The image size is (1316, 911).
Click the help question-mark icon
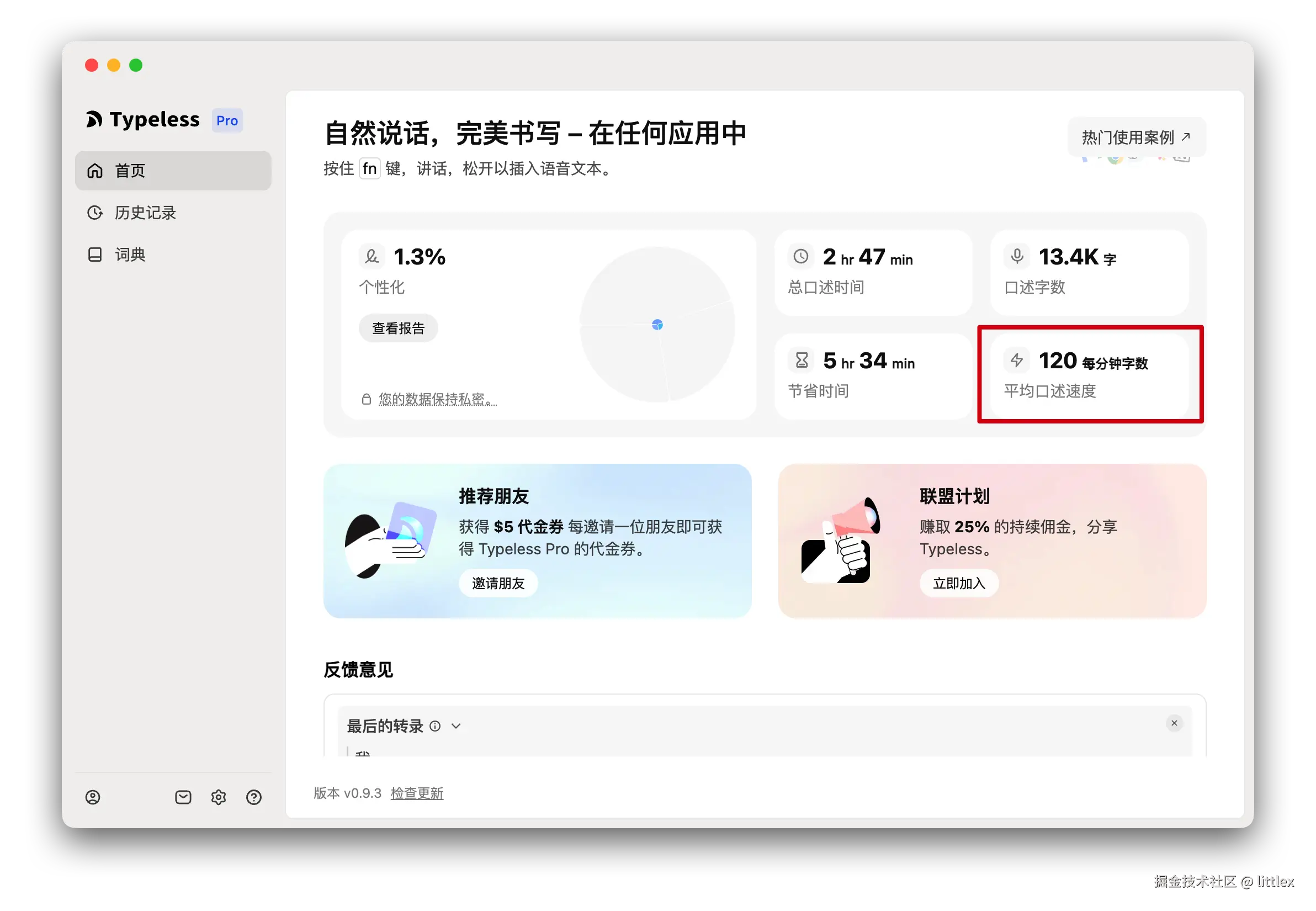pos(253,797)
